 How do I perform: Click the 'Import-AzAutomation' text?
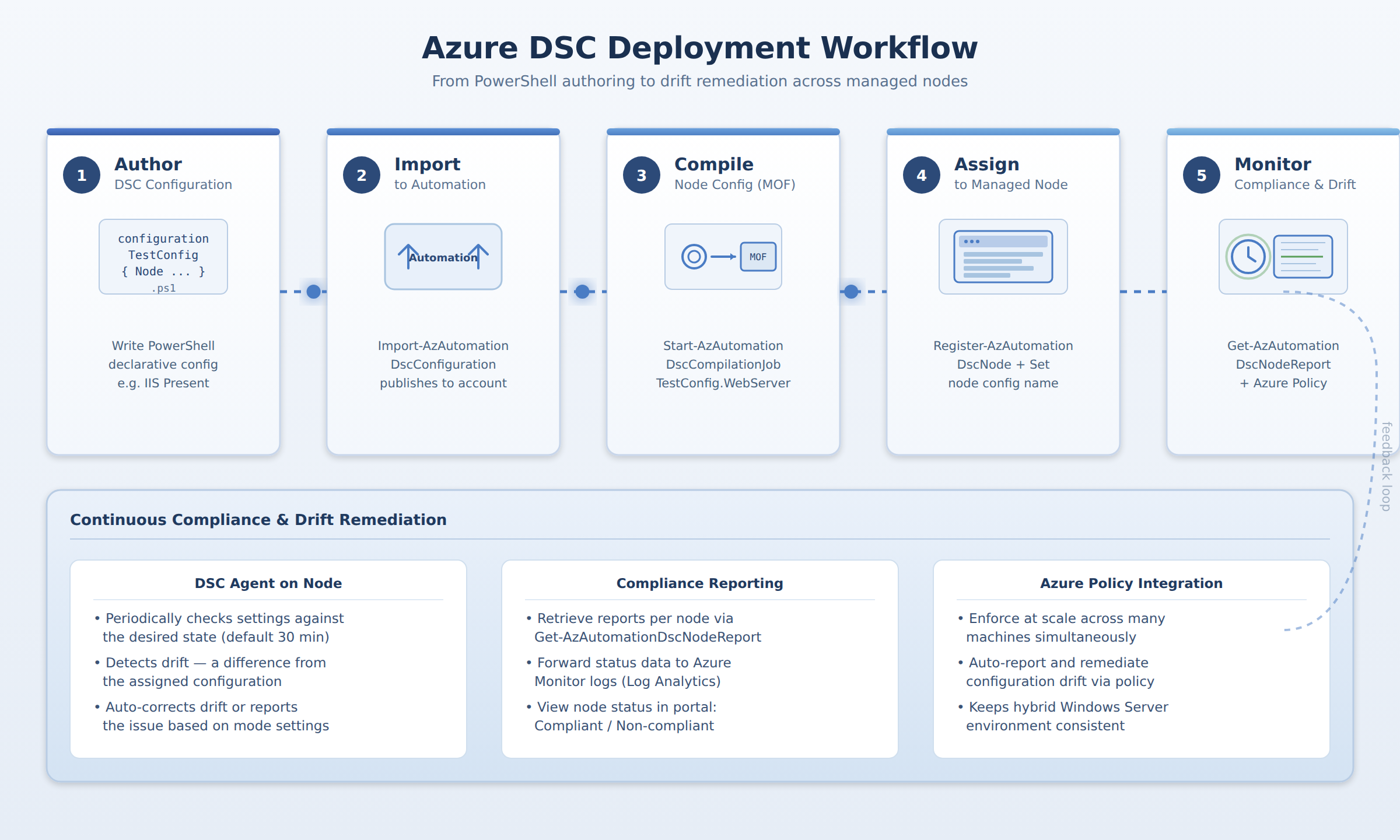pos(443,346)
